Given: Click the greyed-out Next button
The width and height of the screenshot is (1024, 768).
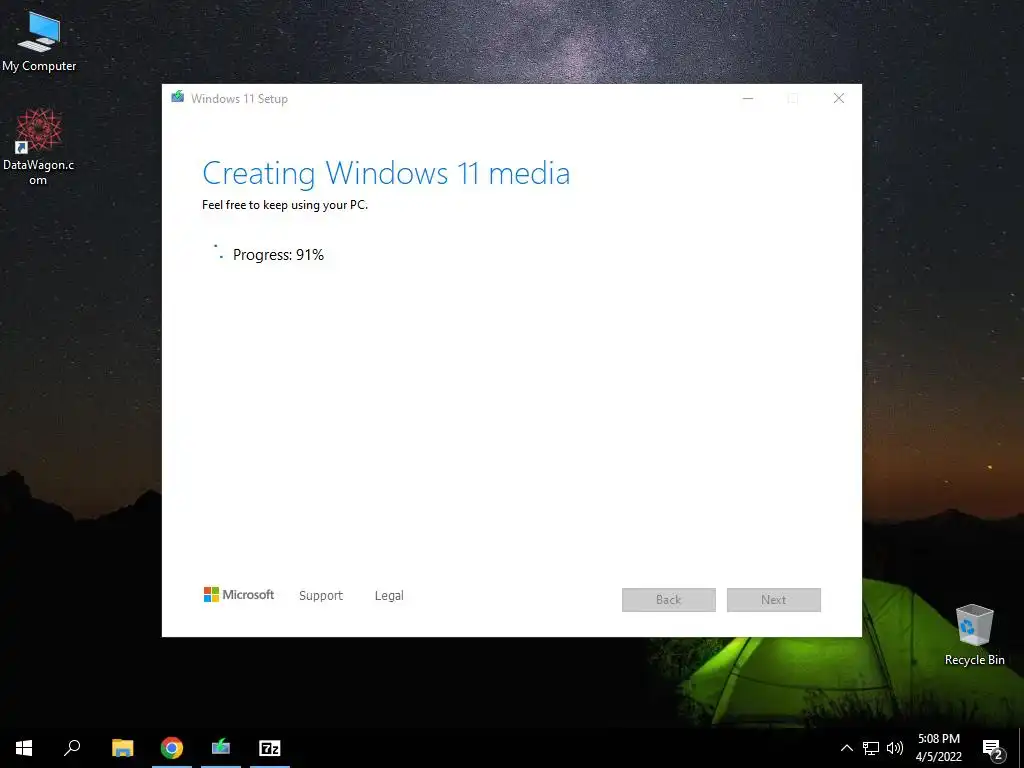Looking at the screenshot, I should pos(773,600).
